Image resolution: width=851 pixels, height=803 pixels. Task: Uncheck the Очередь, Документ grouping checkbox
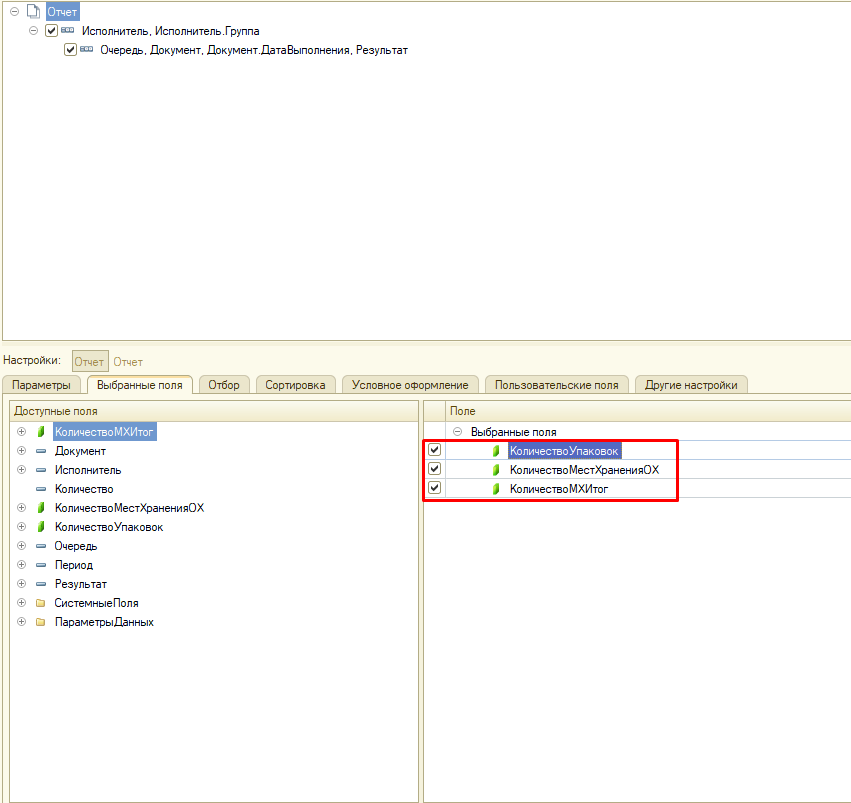coord(71,49)
